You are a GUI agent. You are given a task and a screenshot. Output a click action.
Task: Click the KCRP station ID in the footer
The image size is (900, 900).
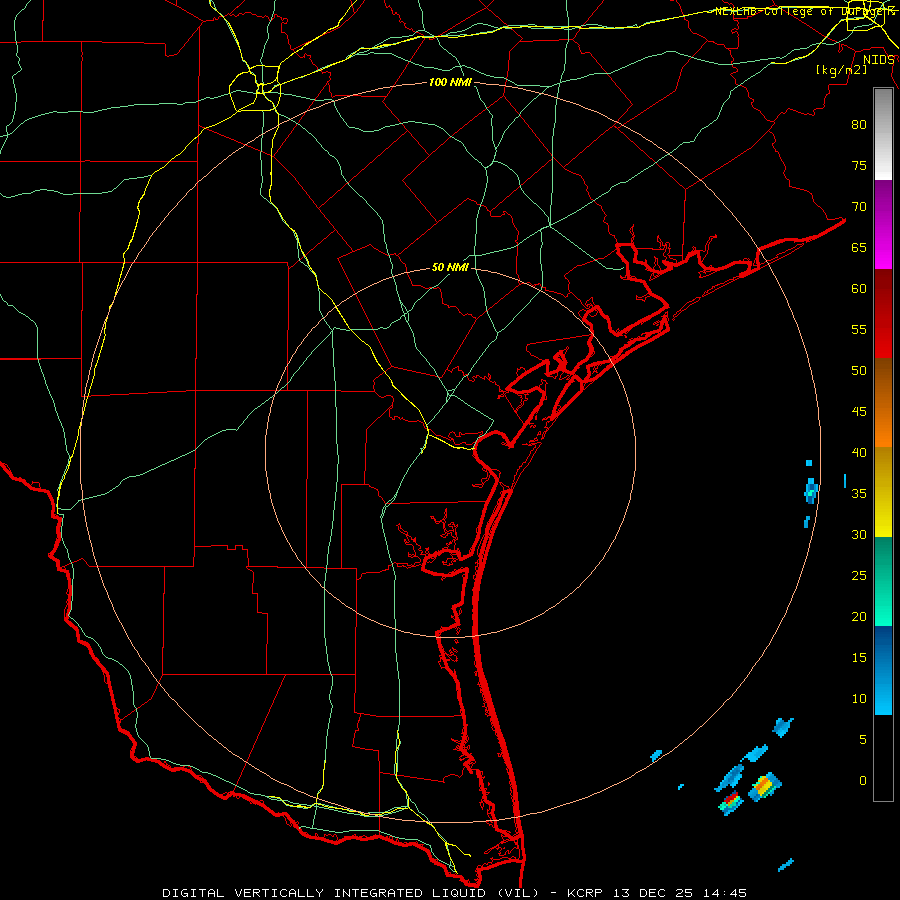[586, 893]
